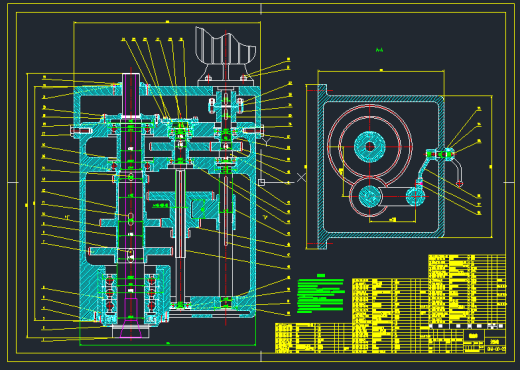Select the green width dimension below main view
520x370 pixels.
click(x=168, y=344)
